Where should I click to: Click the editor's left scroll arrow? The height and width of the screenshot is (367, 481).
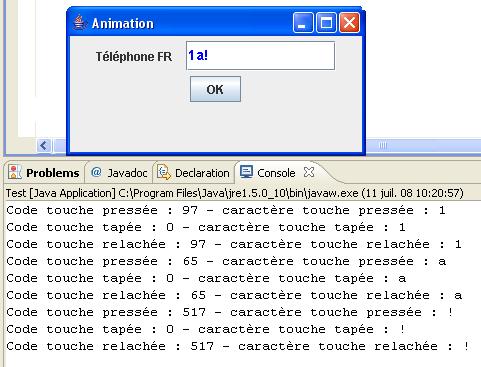[x=44, y=145]
